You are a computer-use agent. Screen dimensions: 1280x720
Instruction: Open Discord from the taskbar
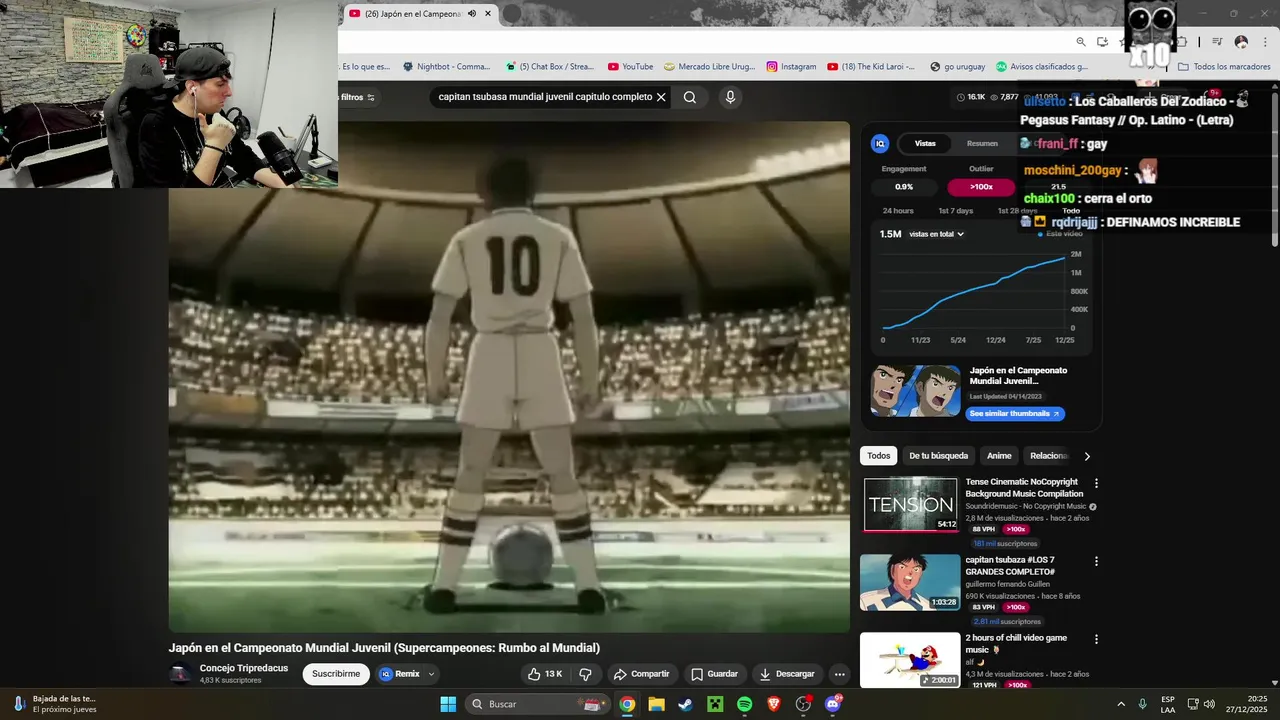point(833,704)
